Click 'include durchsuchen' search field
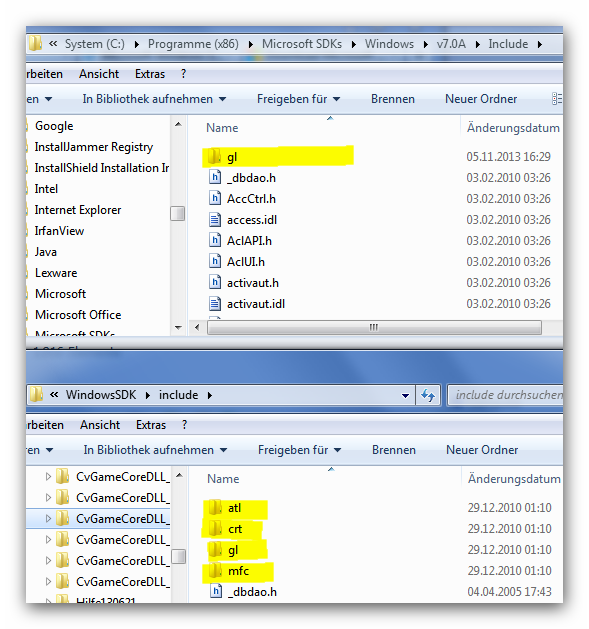Image resolution: width=589 pixels, height=629 pixels. click(506, 395)
